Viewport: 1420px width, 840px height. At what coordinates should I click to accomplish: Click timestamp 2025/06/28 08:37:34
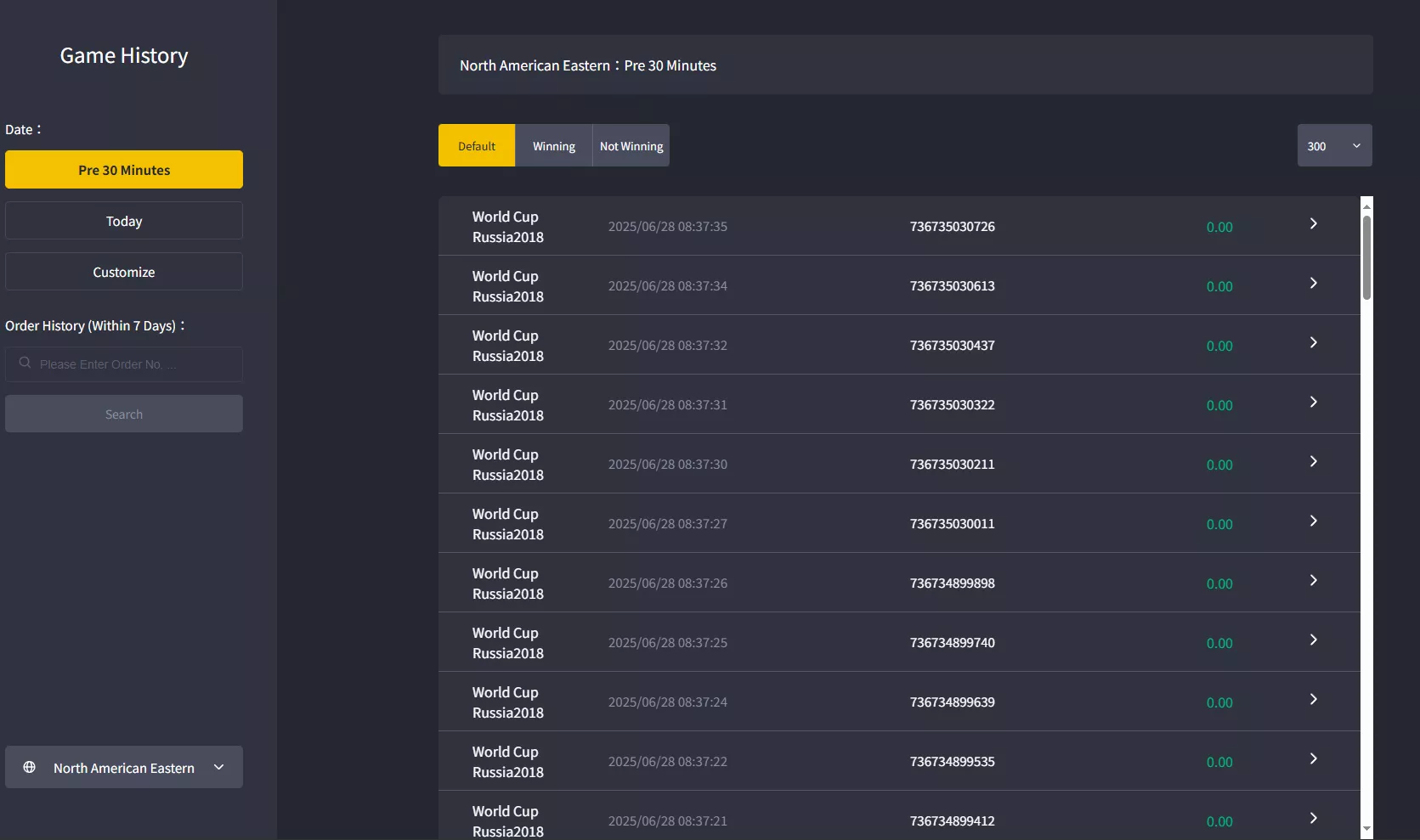tap(668, 286)
